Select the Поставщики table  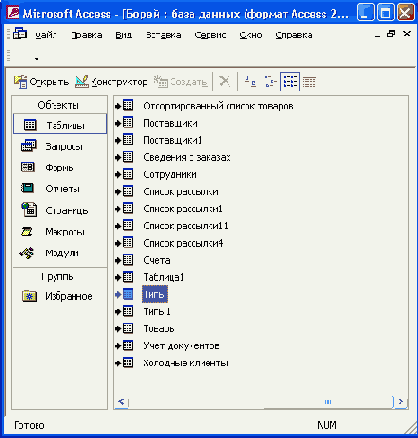170,123
